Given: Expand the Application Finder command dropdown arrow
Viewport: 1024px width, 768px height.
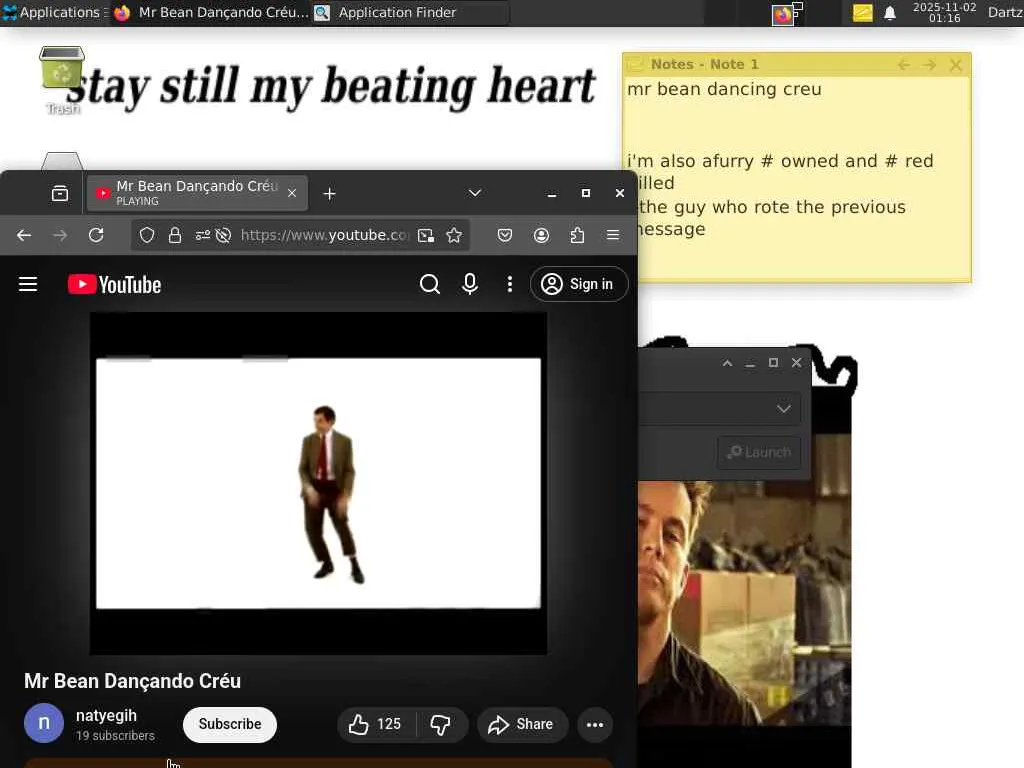Looking at the screenshot, I should pos(784,409).
